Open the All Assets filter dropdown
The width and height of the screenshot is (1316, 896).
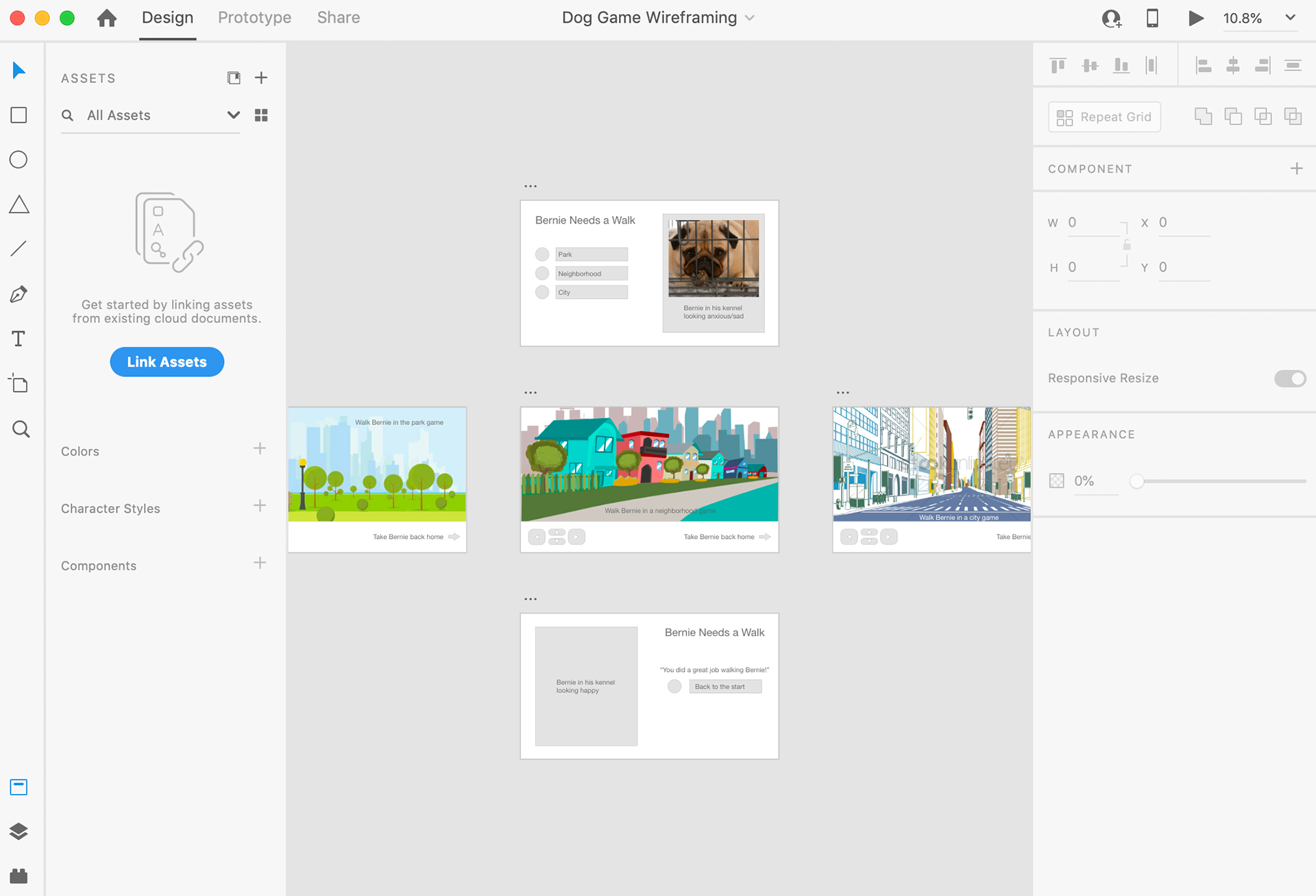[233, 115]
